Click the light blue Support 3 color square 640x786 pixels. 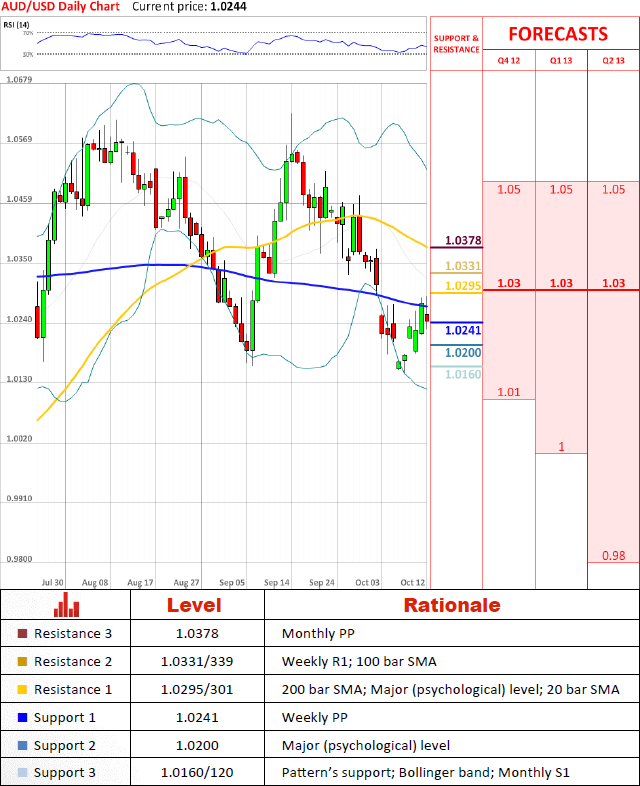click(x=23, y=773)
